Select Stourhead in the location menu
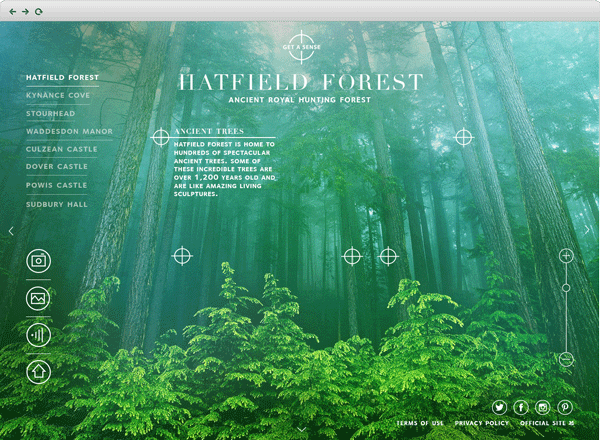The image size is (600, 440). (x=51, y=114)
